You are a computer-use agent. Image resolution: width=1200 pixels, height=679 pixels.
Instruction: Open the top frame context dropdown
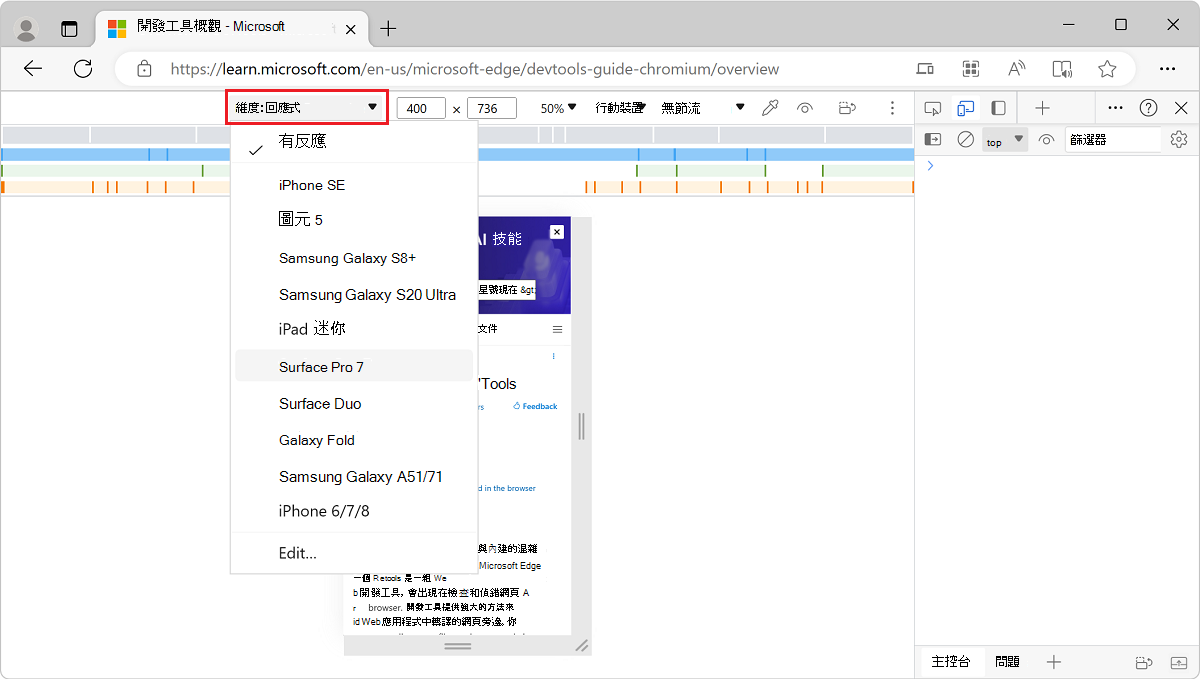(x=1004, y=140)
